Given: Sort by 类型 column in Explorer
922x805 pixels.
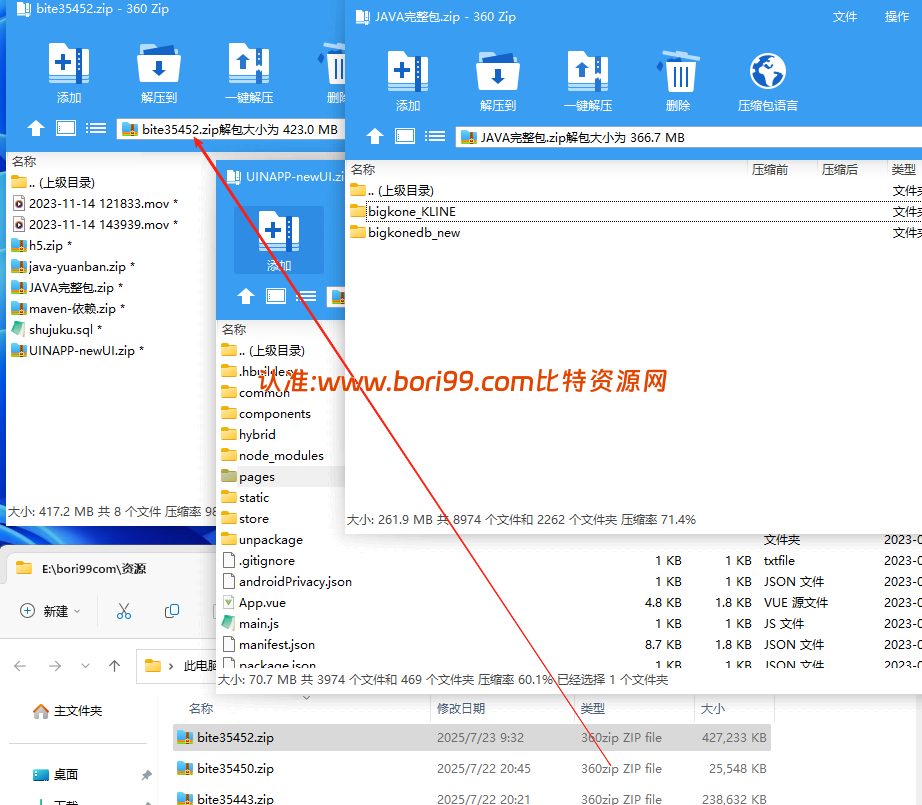Looking at the screenshot, I should tap(592, 709).
